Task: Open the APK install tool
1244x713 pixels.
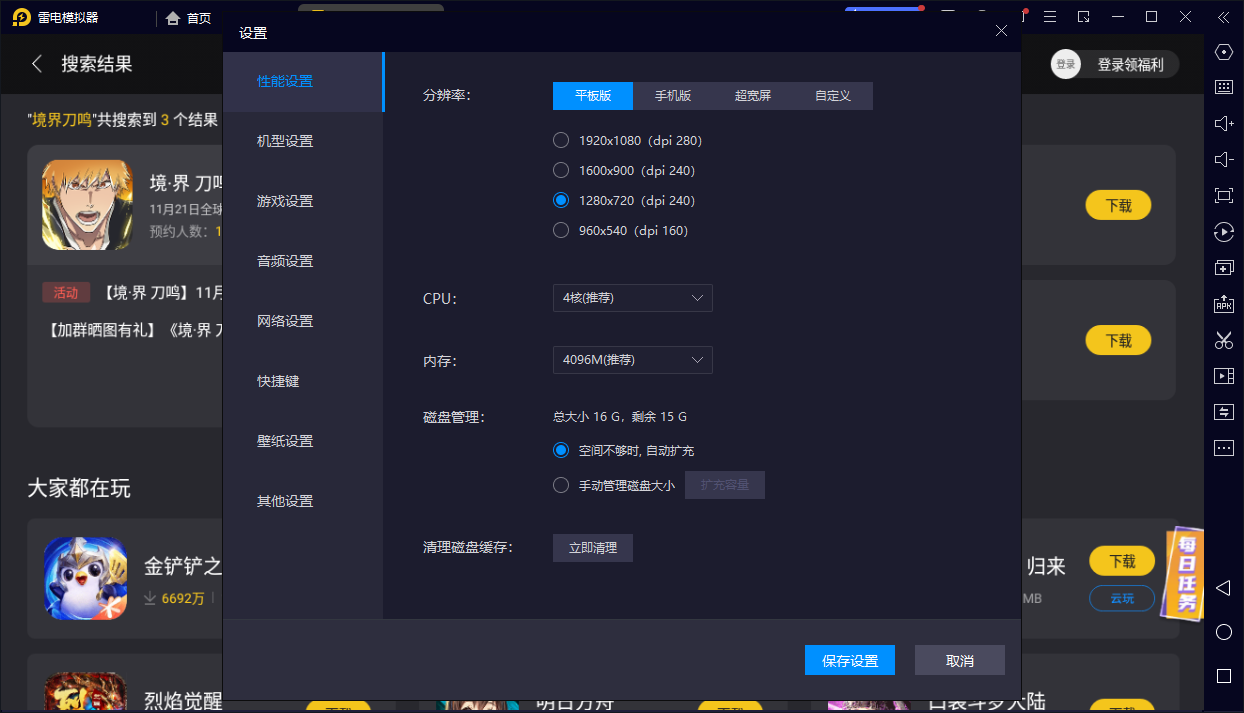Action: point(1223,303)
